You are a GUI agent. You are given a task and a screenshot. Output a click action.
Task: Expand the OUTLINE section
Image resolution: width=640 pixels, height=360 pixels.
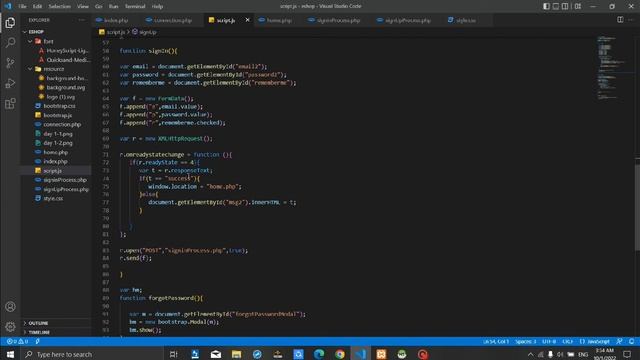(56, 323)
